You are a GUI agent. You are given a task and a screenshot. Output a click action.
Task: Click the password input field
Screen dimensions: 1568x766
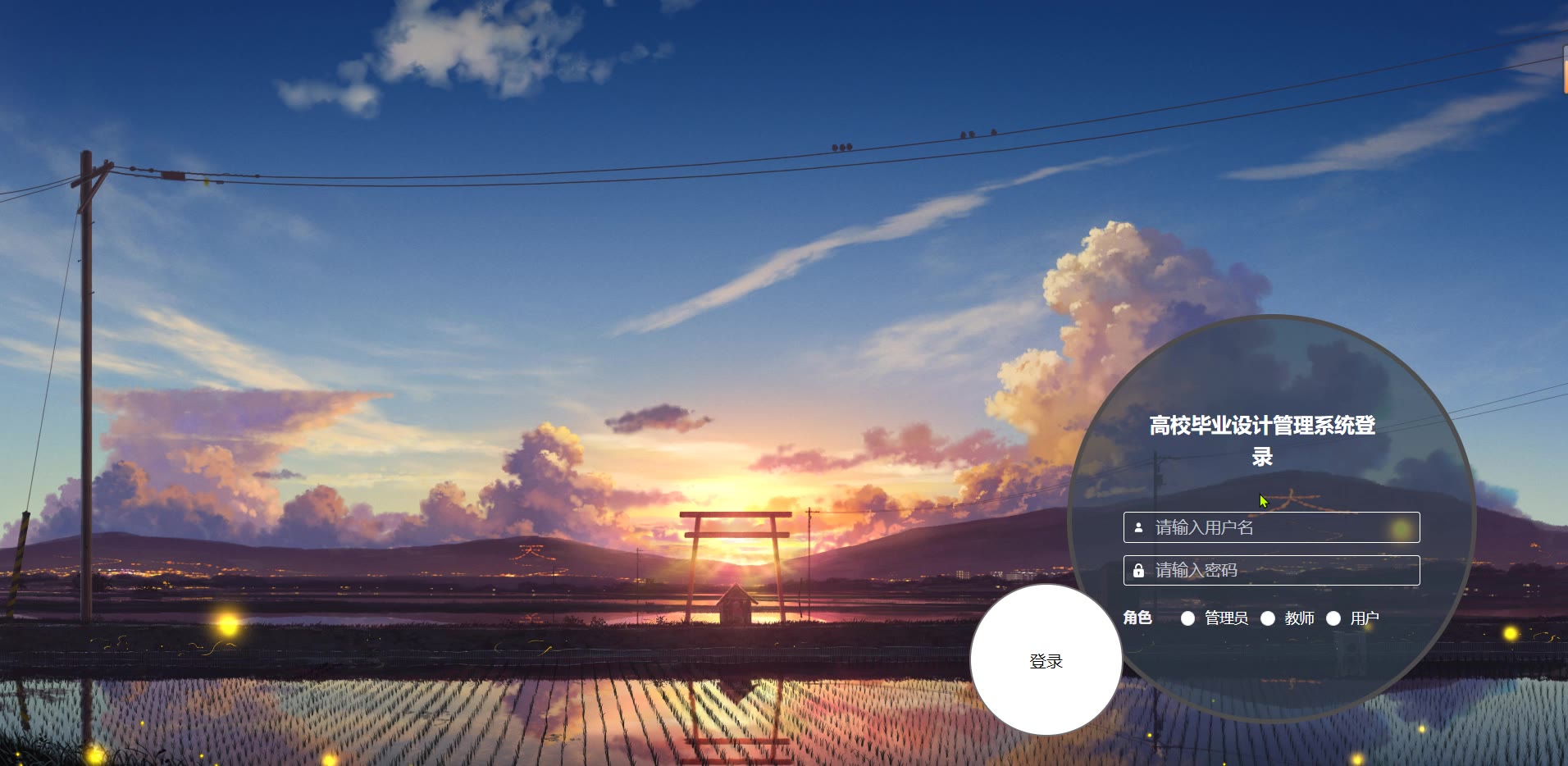point(1271,570)
